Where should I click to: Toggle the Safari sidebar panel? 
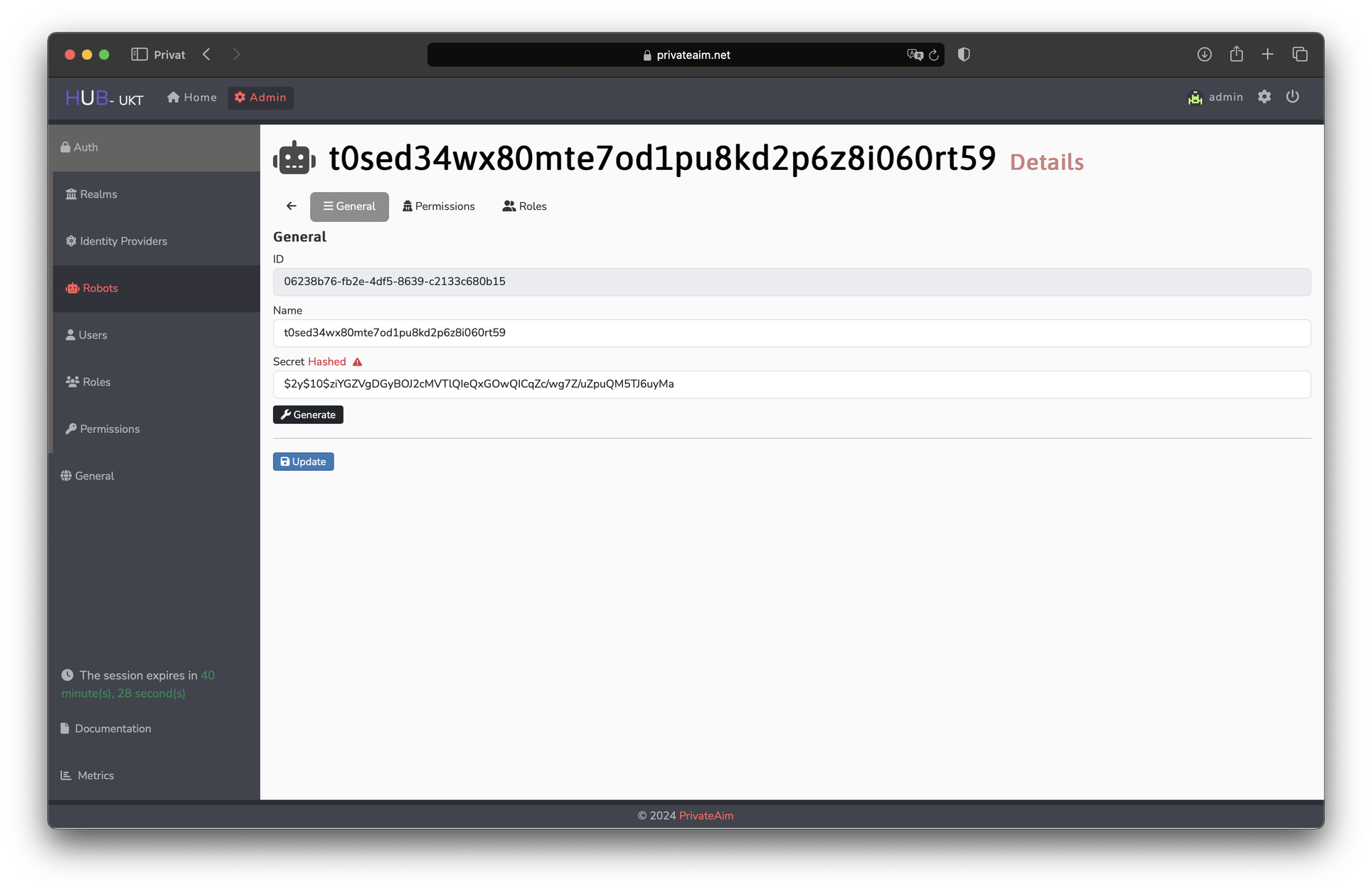click(139, 55)
